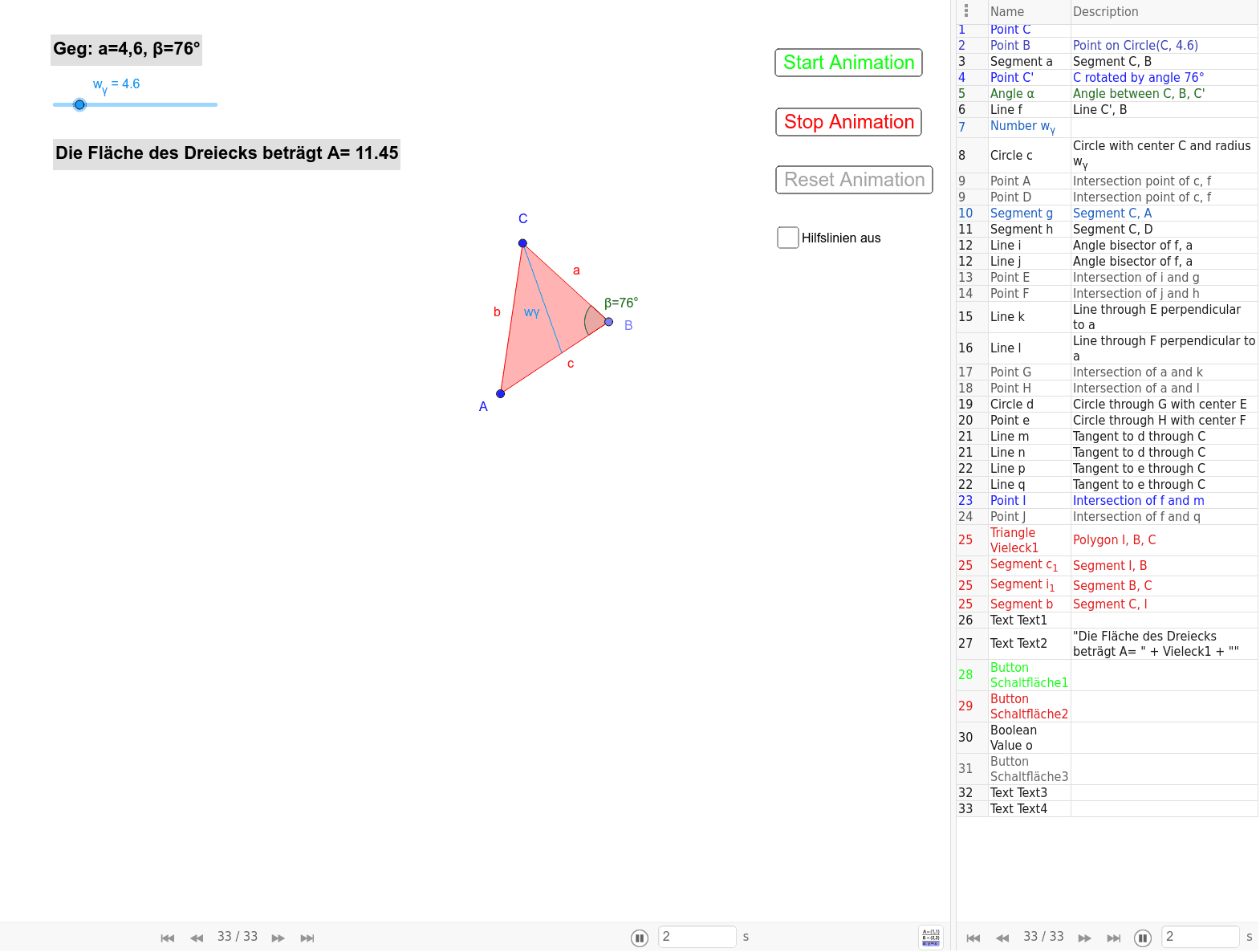Click the graphics bar seconds input field

(x=697, y=937)
